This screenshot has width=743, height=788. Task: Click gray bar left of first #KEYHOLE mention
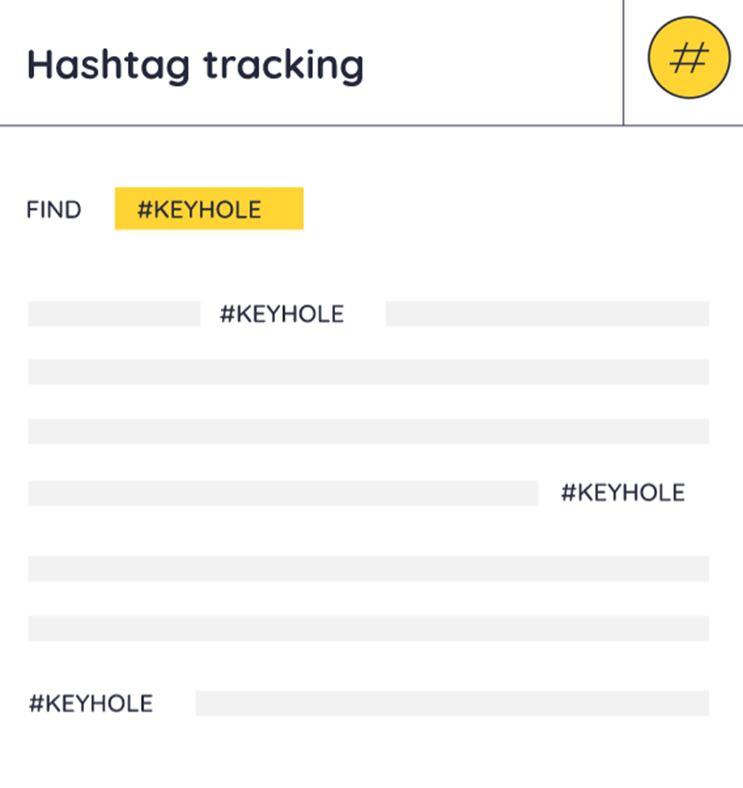(113, 314)
